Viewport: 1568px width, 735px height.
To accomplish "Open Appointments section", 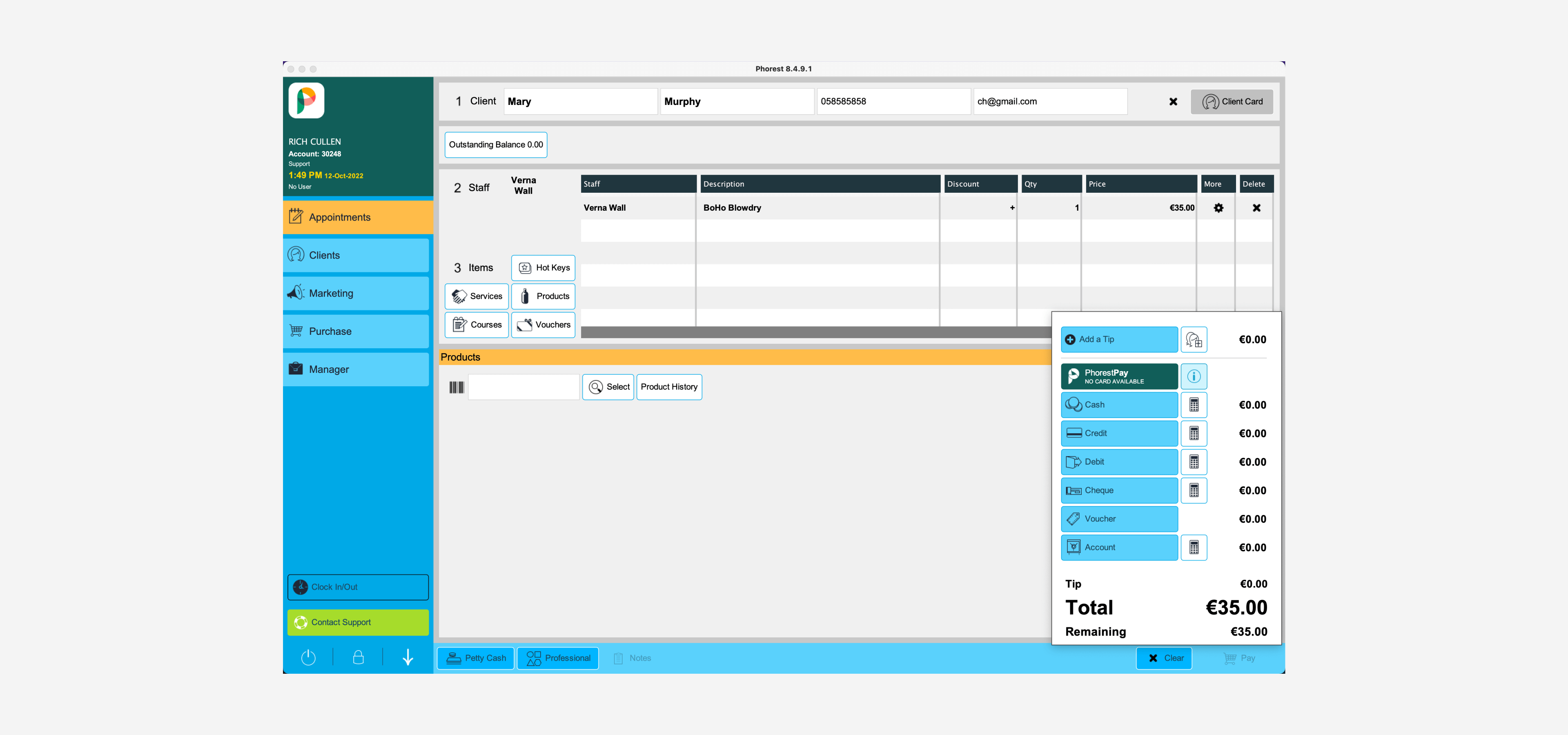I will (357, 217).
